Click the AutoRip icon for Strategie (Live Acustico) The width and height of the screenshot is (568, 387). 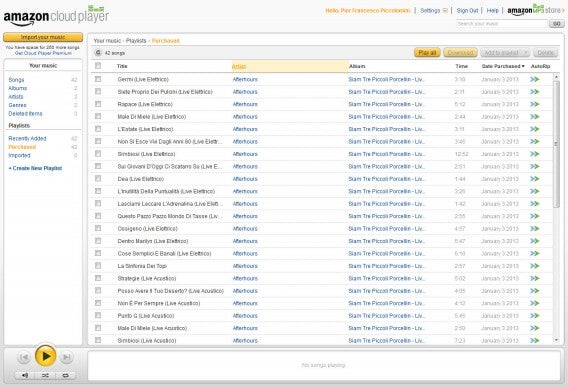pos(535,278)
